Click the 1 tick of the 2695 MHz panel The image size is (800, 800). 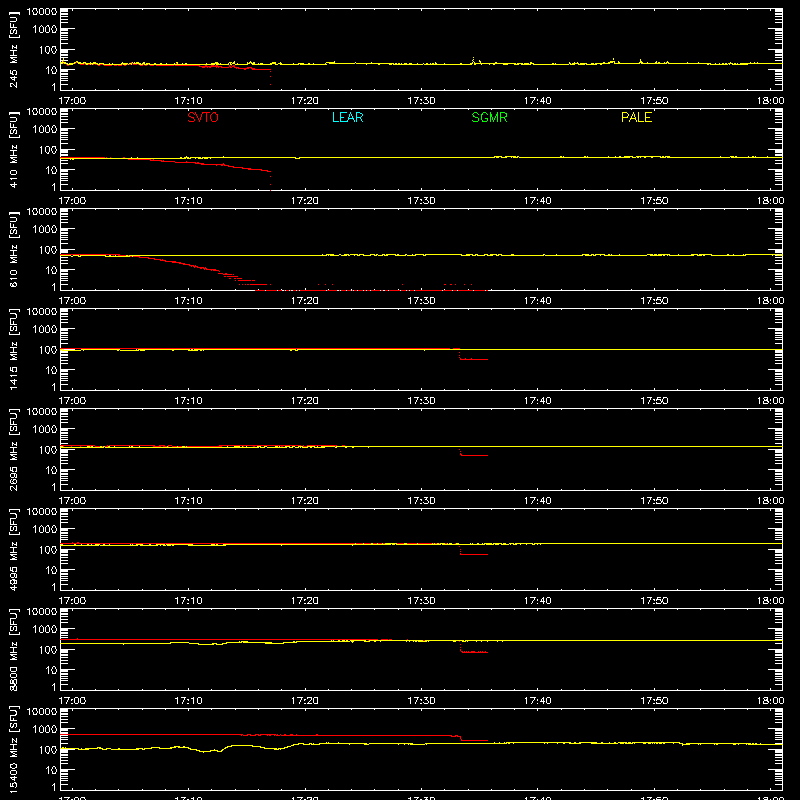[x=54, y=487]
